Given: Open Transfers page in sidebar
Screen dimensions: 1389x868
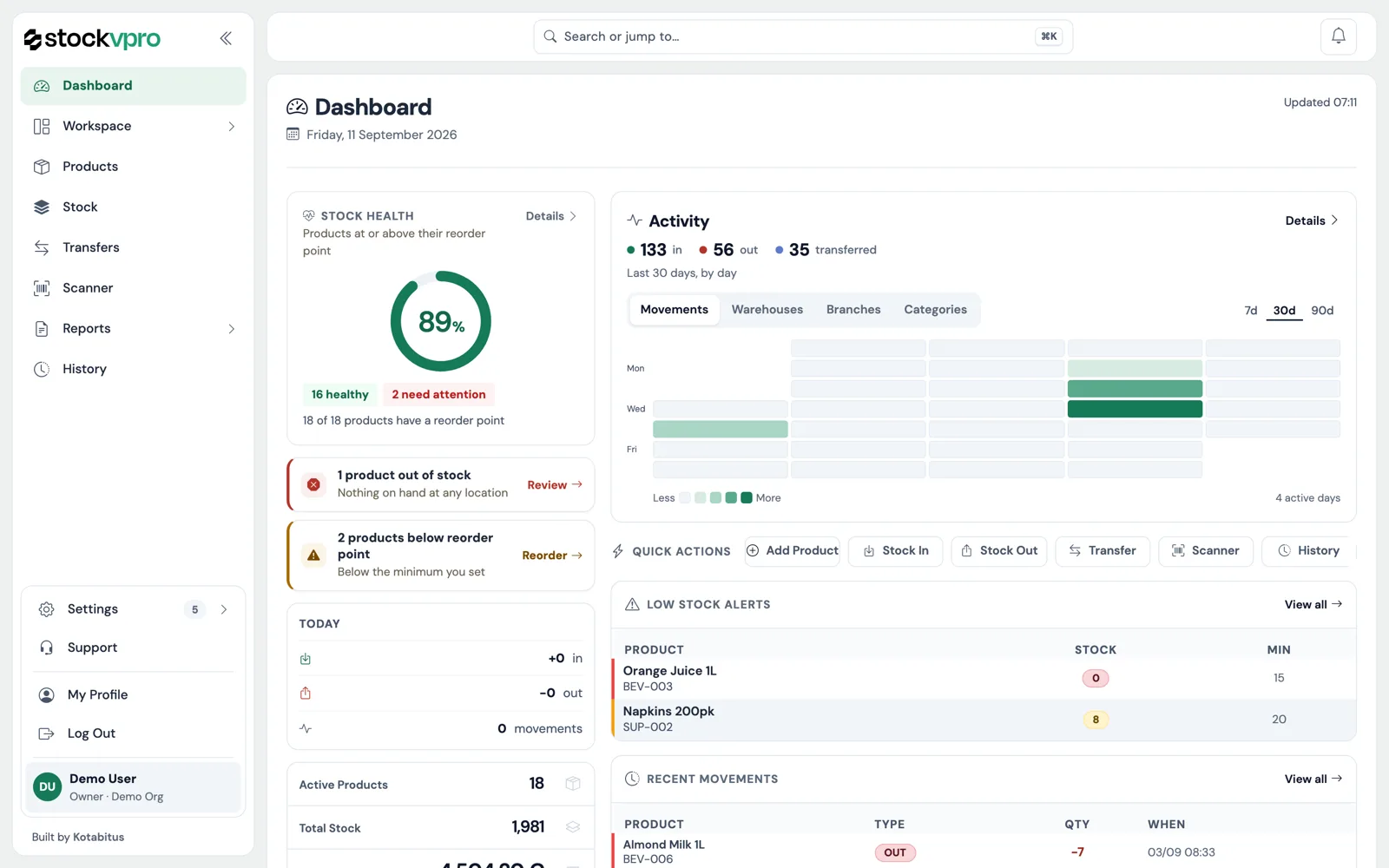Looking at the screenshot, I should (133, 247).
